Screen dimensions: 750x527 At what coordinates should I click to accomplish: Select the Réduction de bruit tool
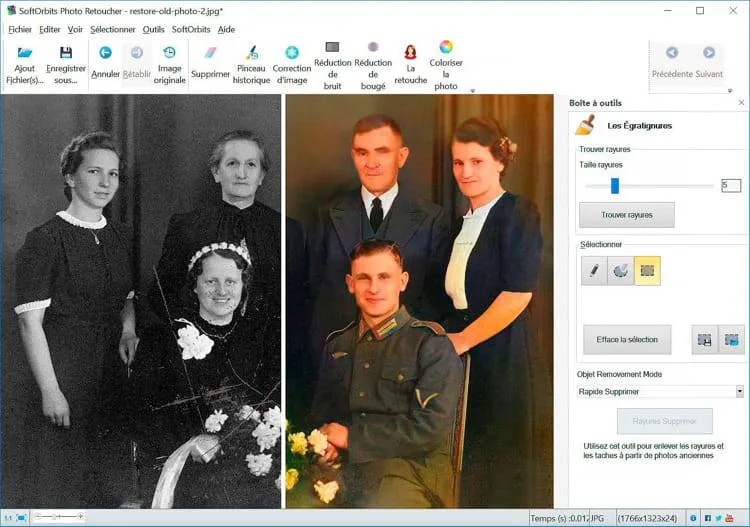pos(332,48)
